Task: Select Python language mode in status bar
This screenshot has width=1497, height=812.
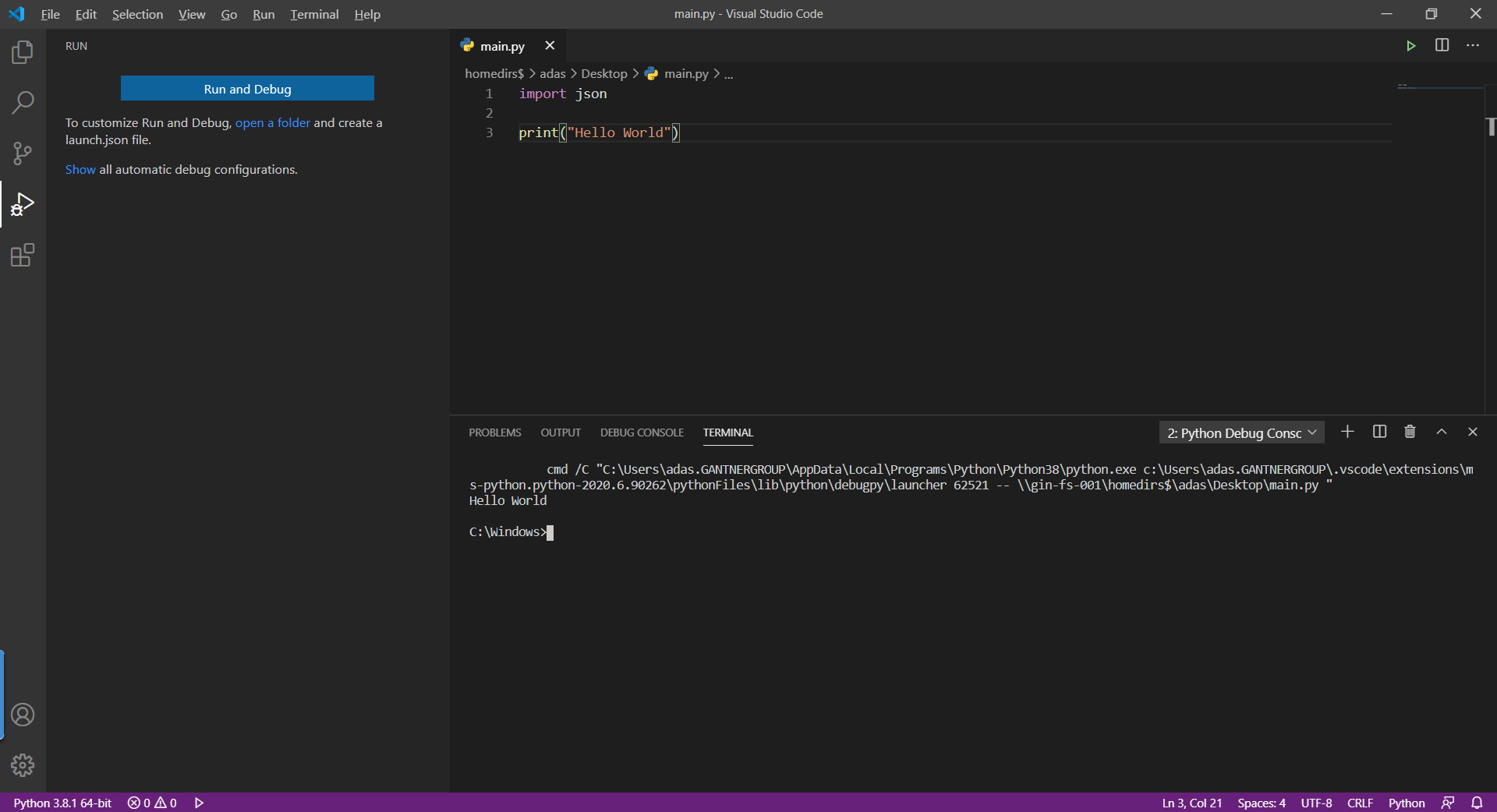Action: (x=1406, y=803)
